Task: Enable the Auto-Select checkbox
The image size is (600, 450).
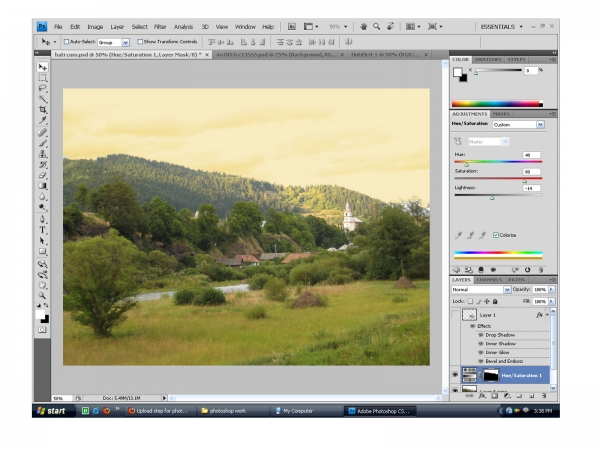Action: click(x=67, y=42)
